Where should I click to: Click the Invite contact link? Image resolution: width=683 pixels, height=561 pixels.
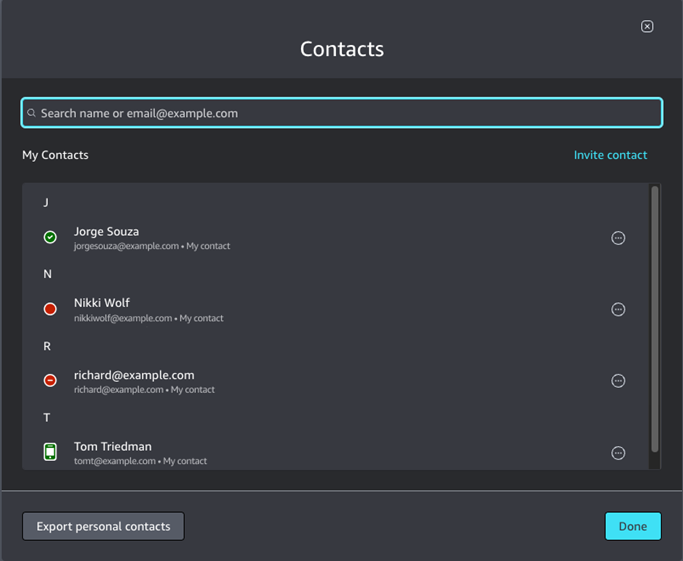coord(610,155)
